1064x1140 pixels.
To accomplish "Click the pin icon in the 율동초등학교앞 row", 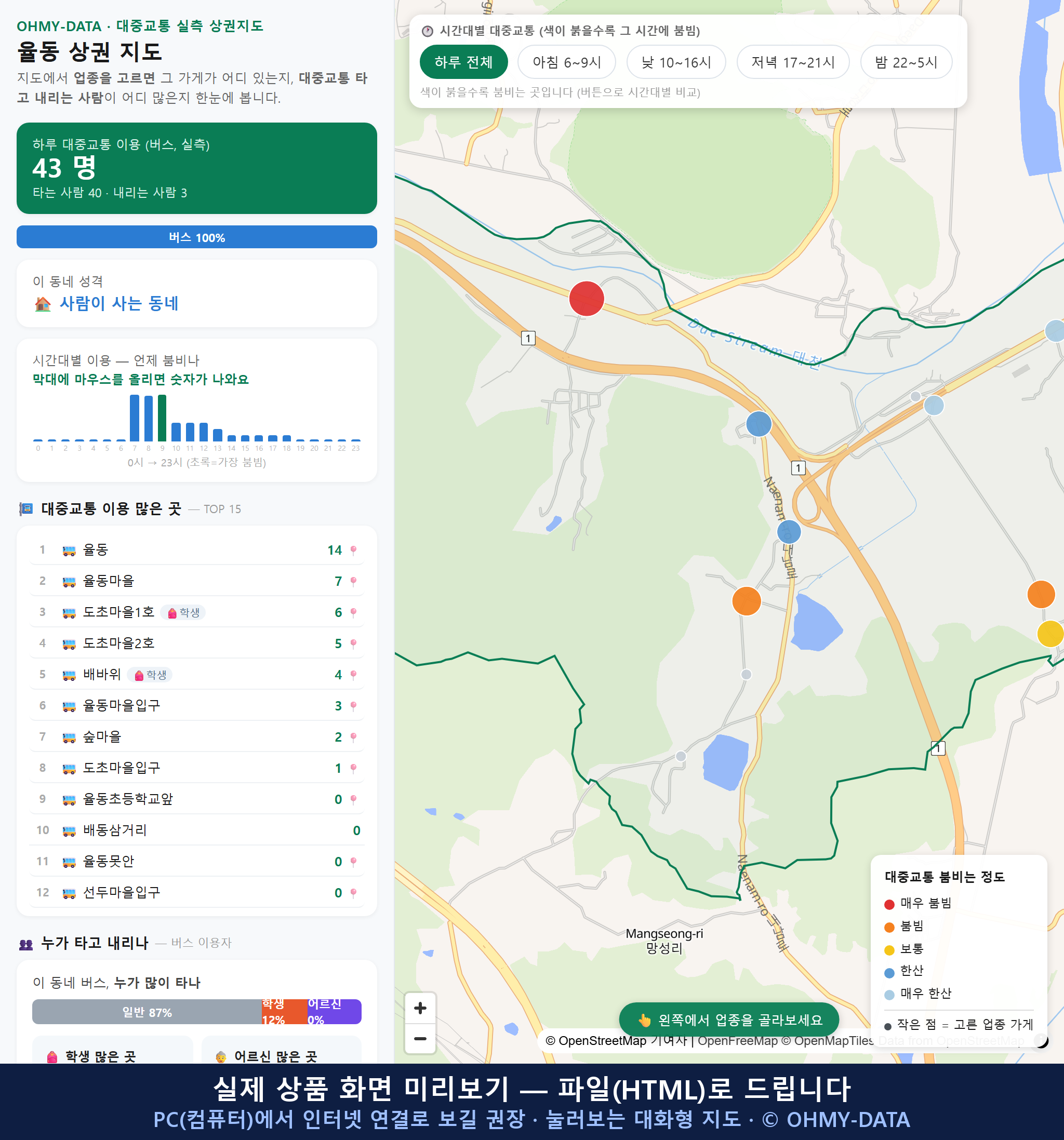I will click(353, 799).
